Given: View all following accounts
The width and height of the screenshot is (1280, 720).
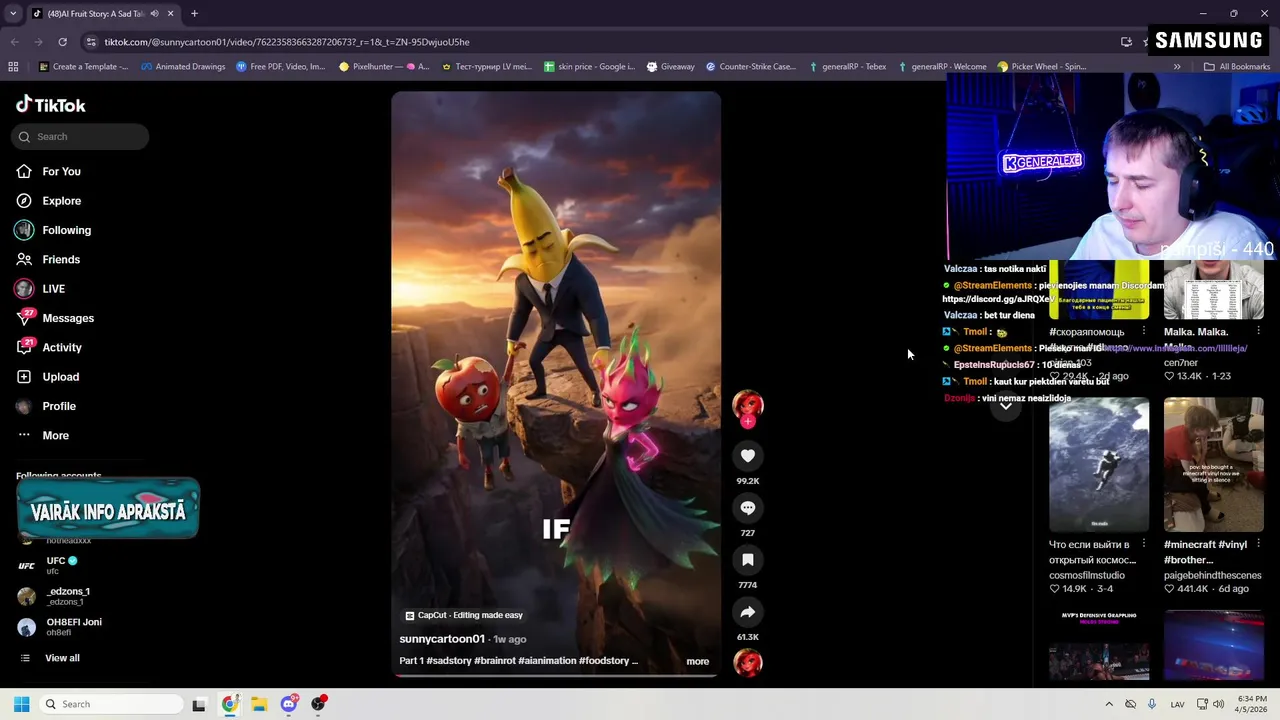Looking at the screenshot, I should (x=62, y=658).
